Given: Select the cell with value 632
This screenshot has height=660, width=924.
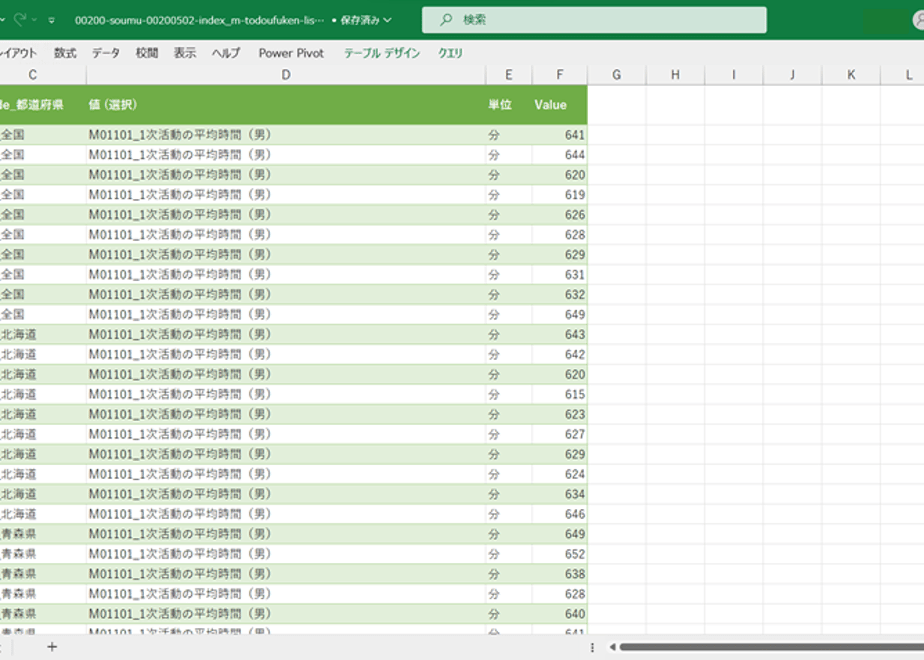Looking at the screenshot, I should (559, 295).
